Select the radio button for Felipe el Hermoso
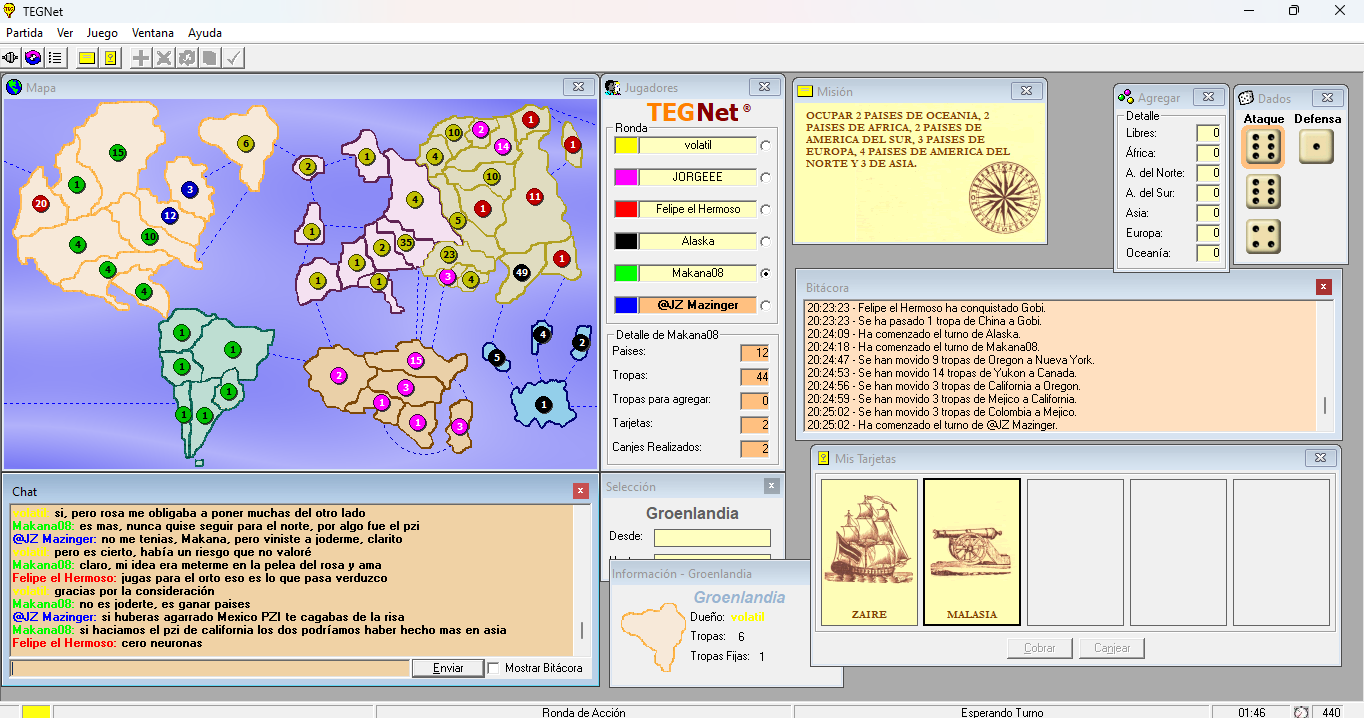1364x718 pixels. pos(766,209)
